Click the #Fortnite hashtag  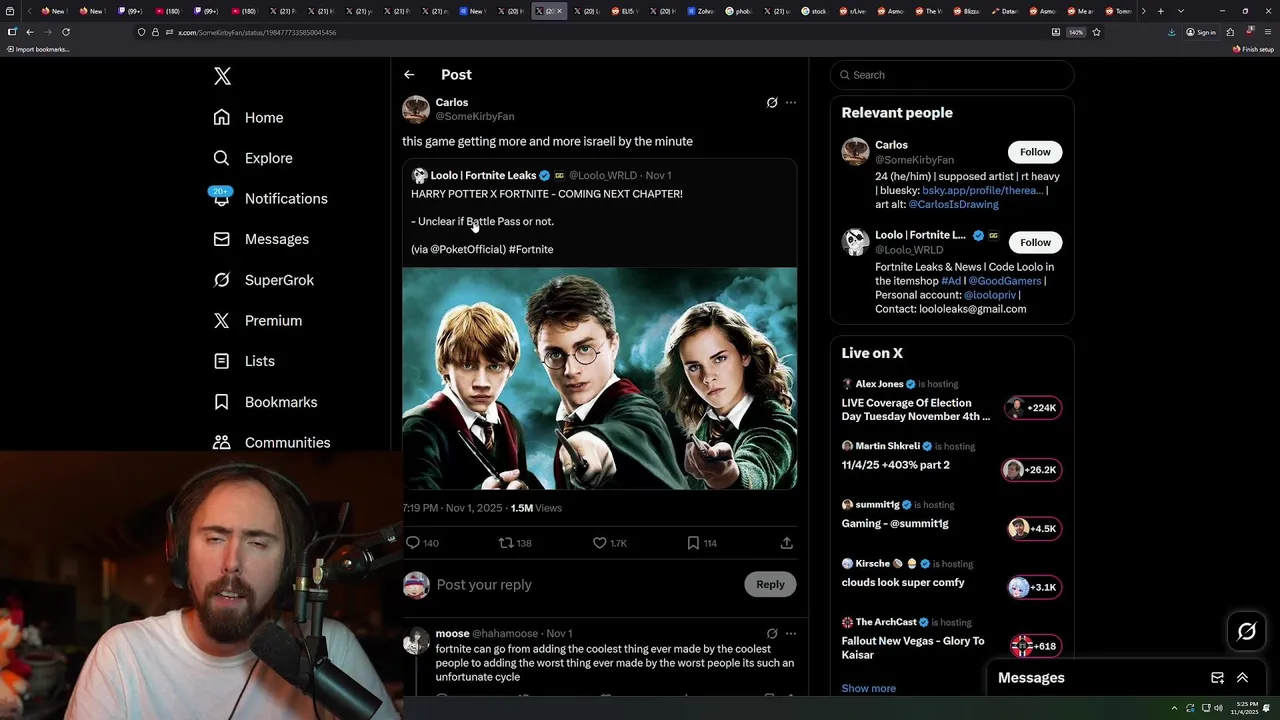pos(531,249)
